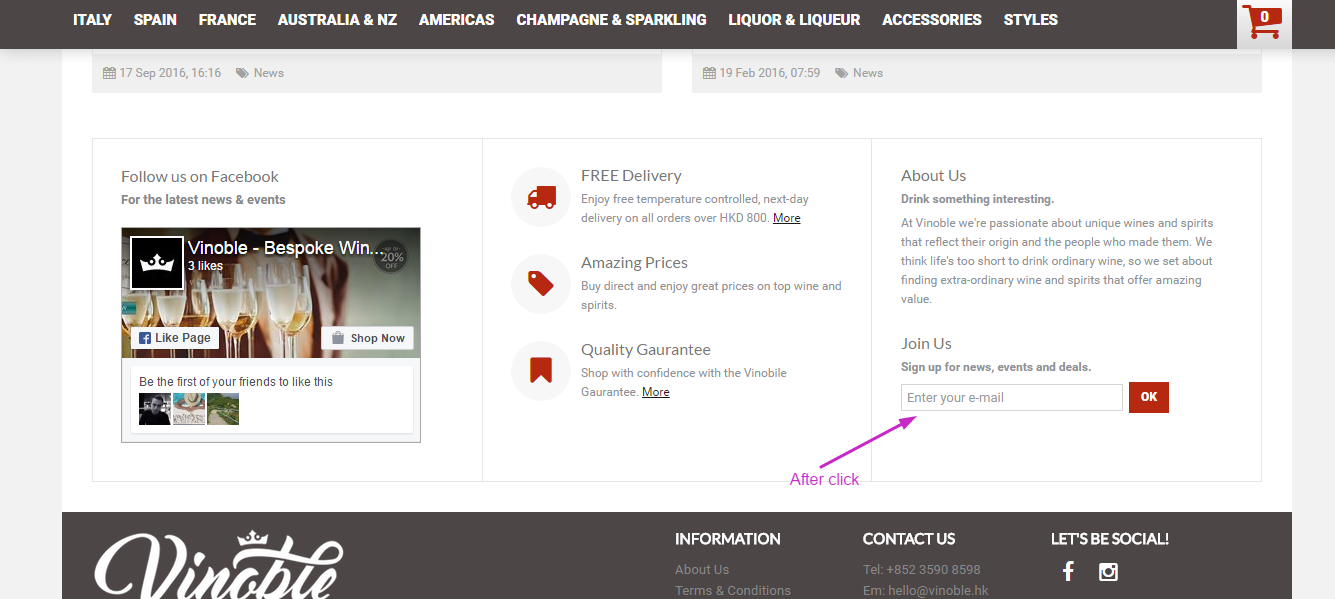Click the bookmark icon for Quality Gaurantee
1335x599 pixels.
coord(541,371)
